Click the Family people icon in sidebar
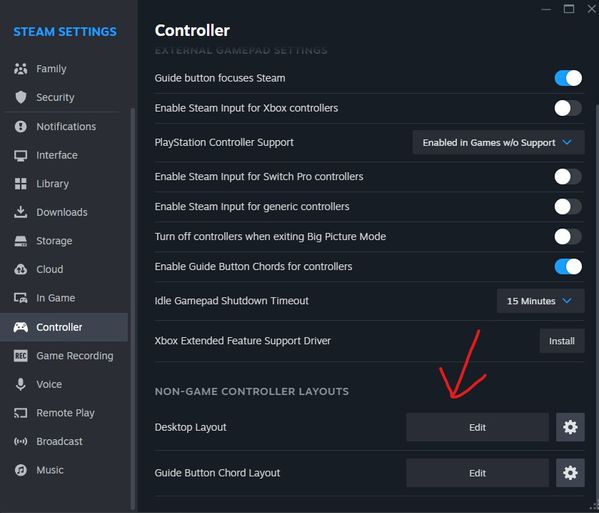Screen dimensions: 599x513 [21, 69]
